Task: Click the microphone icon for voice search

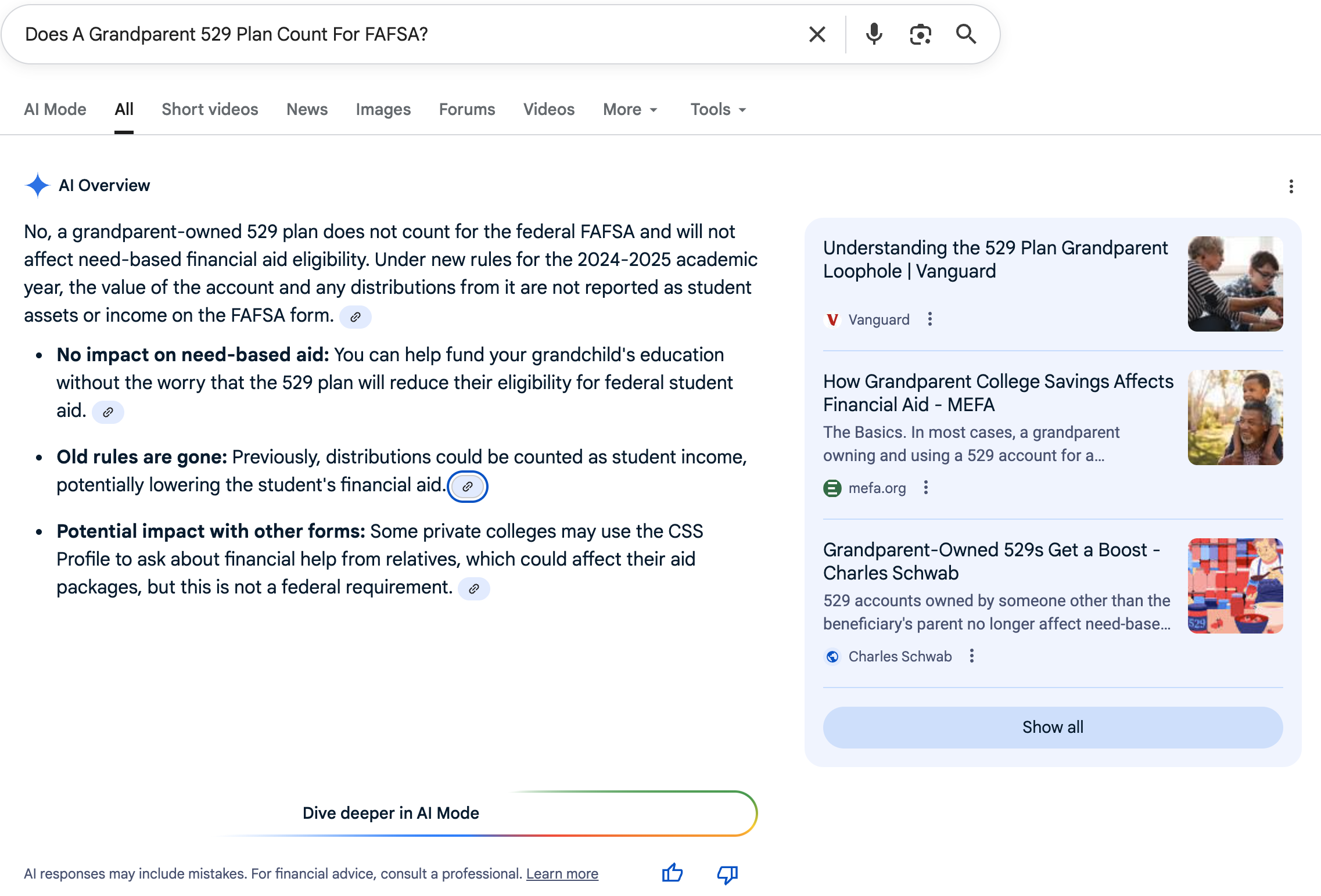Action: (874, 34)
